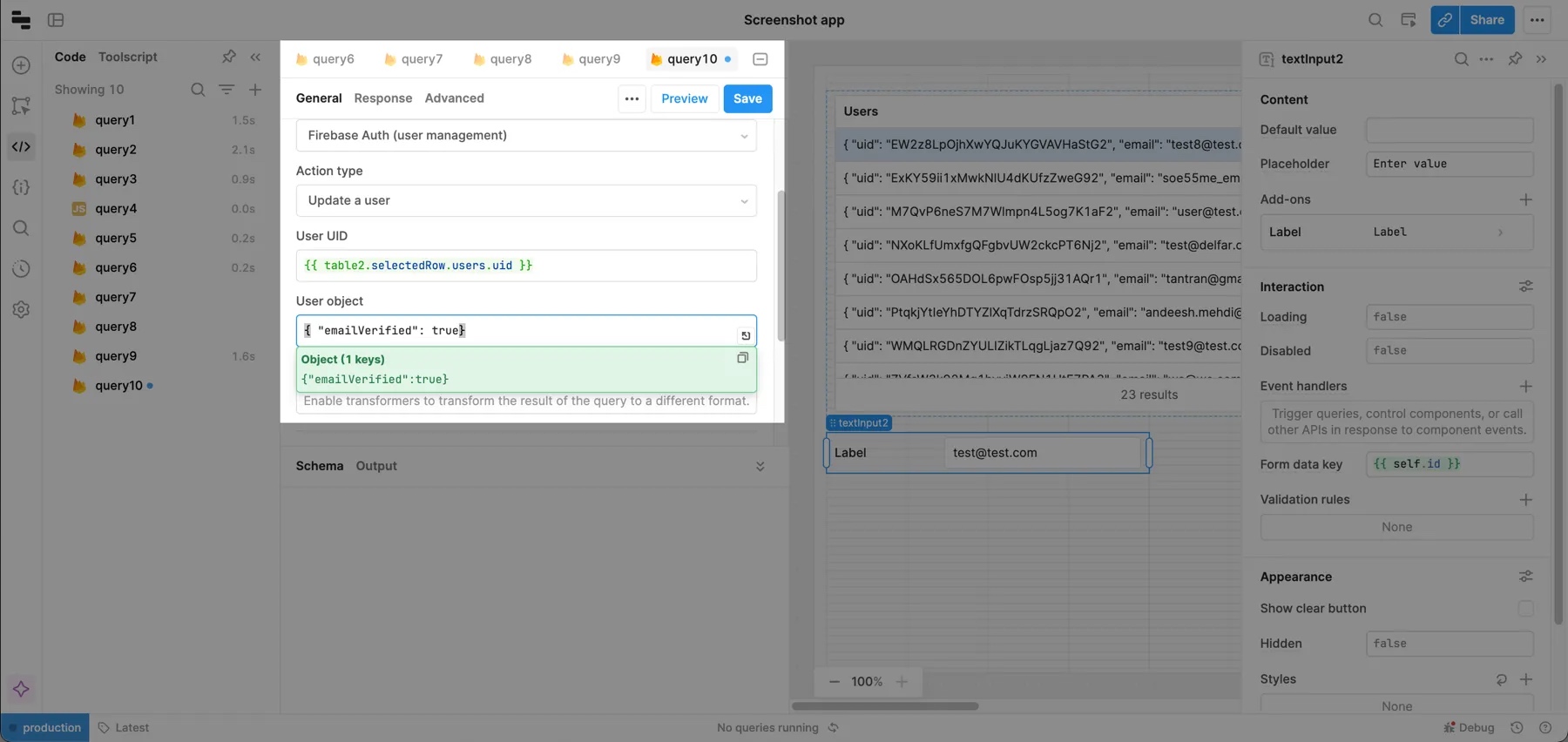1568x742 pixels.
Task: Expand the Label add-on row
Action: click(1397, 233)
